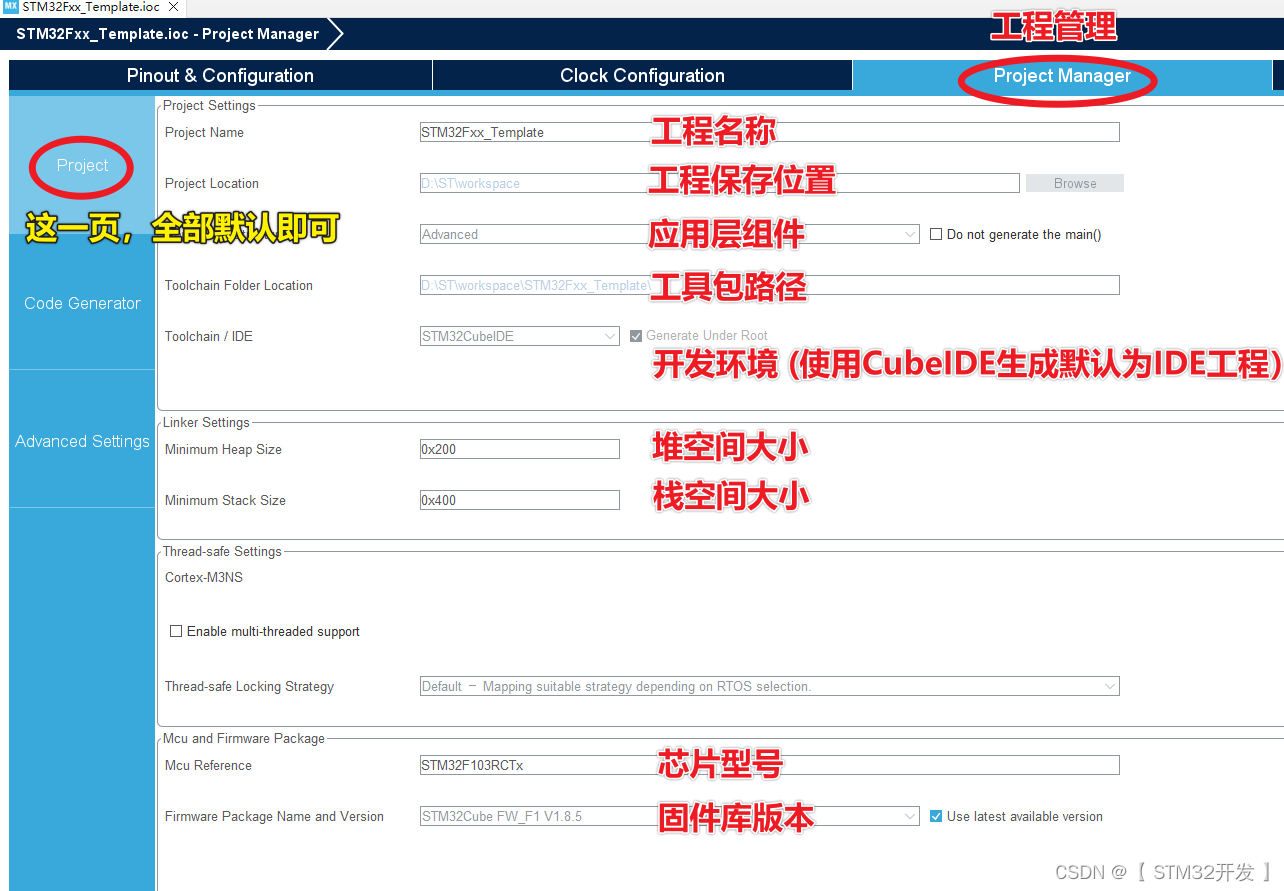Click the Mcu Reference field
Image resolution: width=1284 pixels, height=891 pixels.
(769, 765)
